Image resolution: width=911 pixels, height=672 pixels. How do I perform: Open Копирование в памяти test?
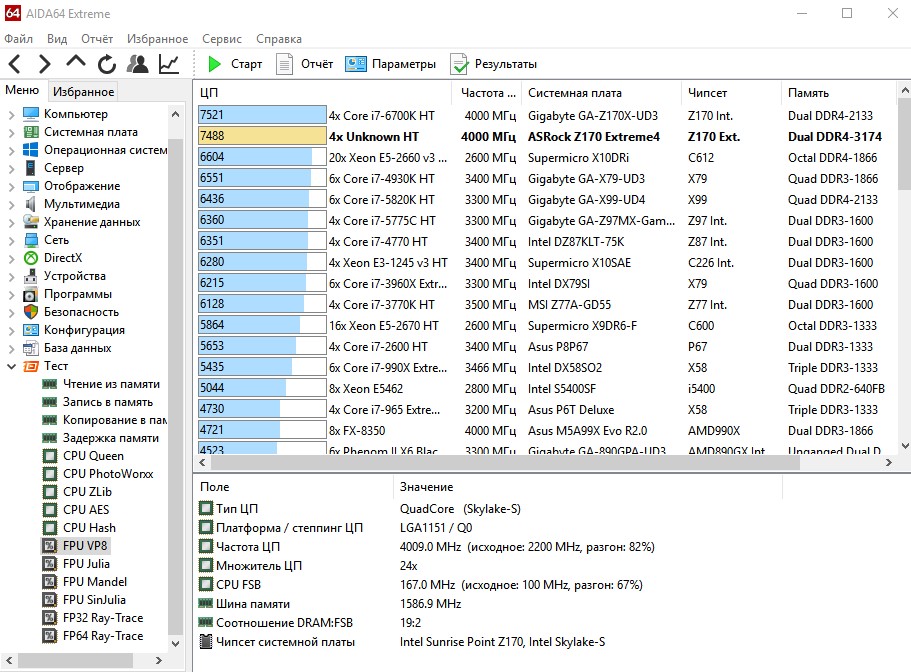pyautogui.click(x=104, y=420)
